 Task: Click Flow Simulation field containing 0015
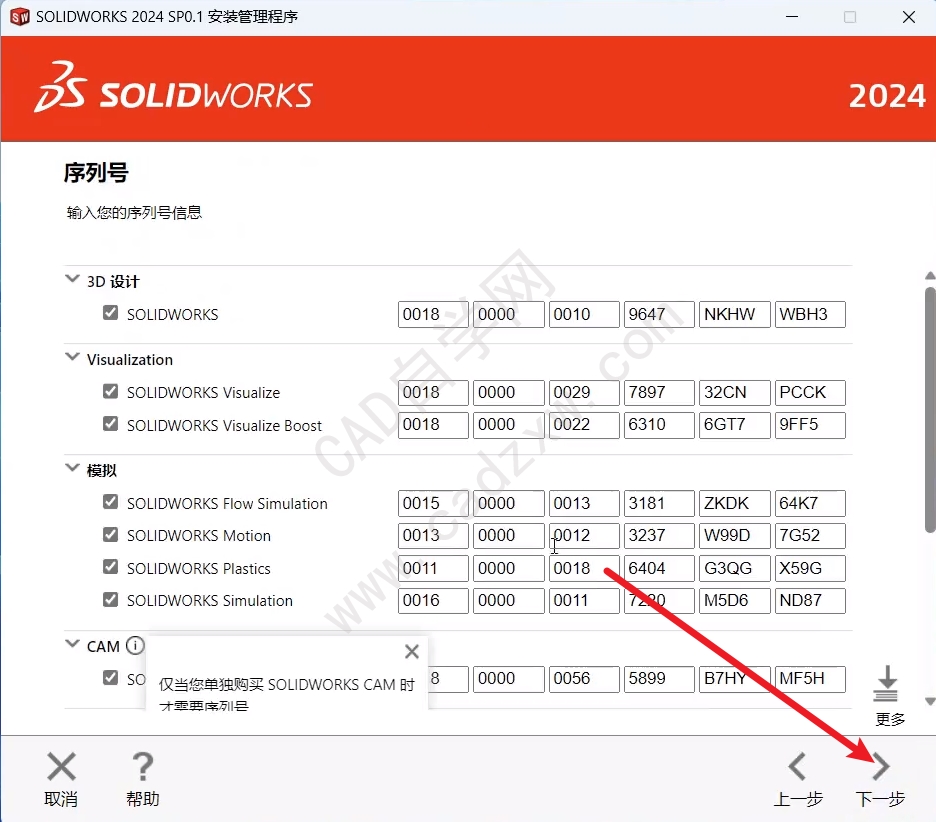433,503
